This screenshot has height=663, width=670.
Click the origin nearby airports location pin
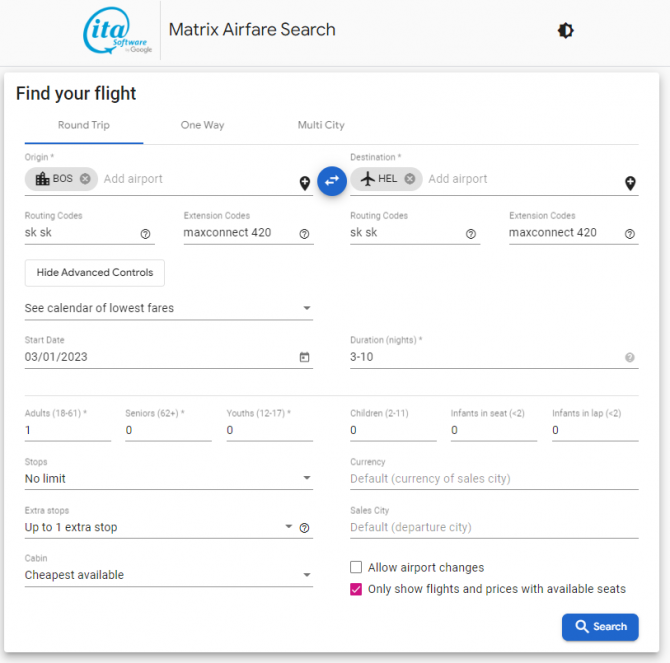click(305, 183)
